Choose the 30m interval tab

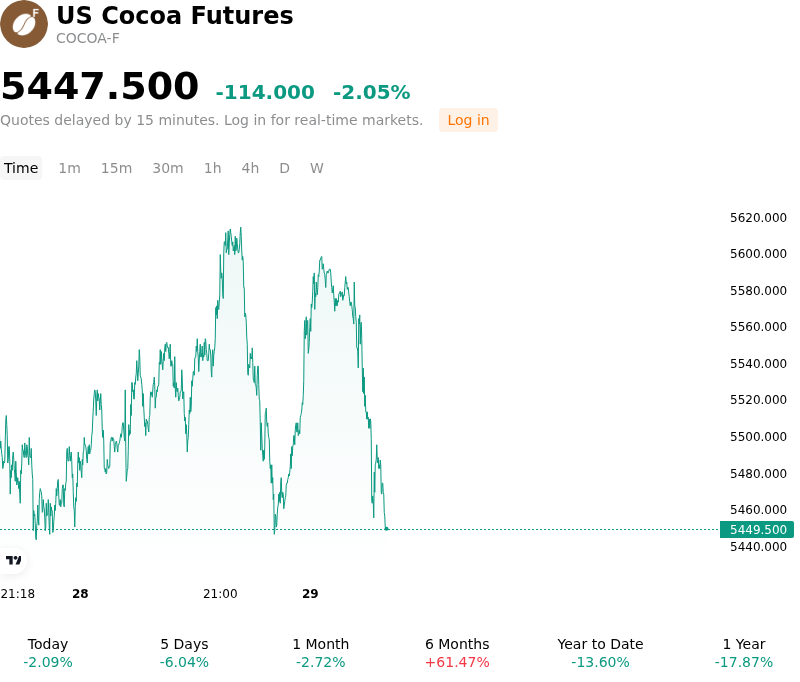[168, 168]
